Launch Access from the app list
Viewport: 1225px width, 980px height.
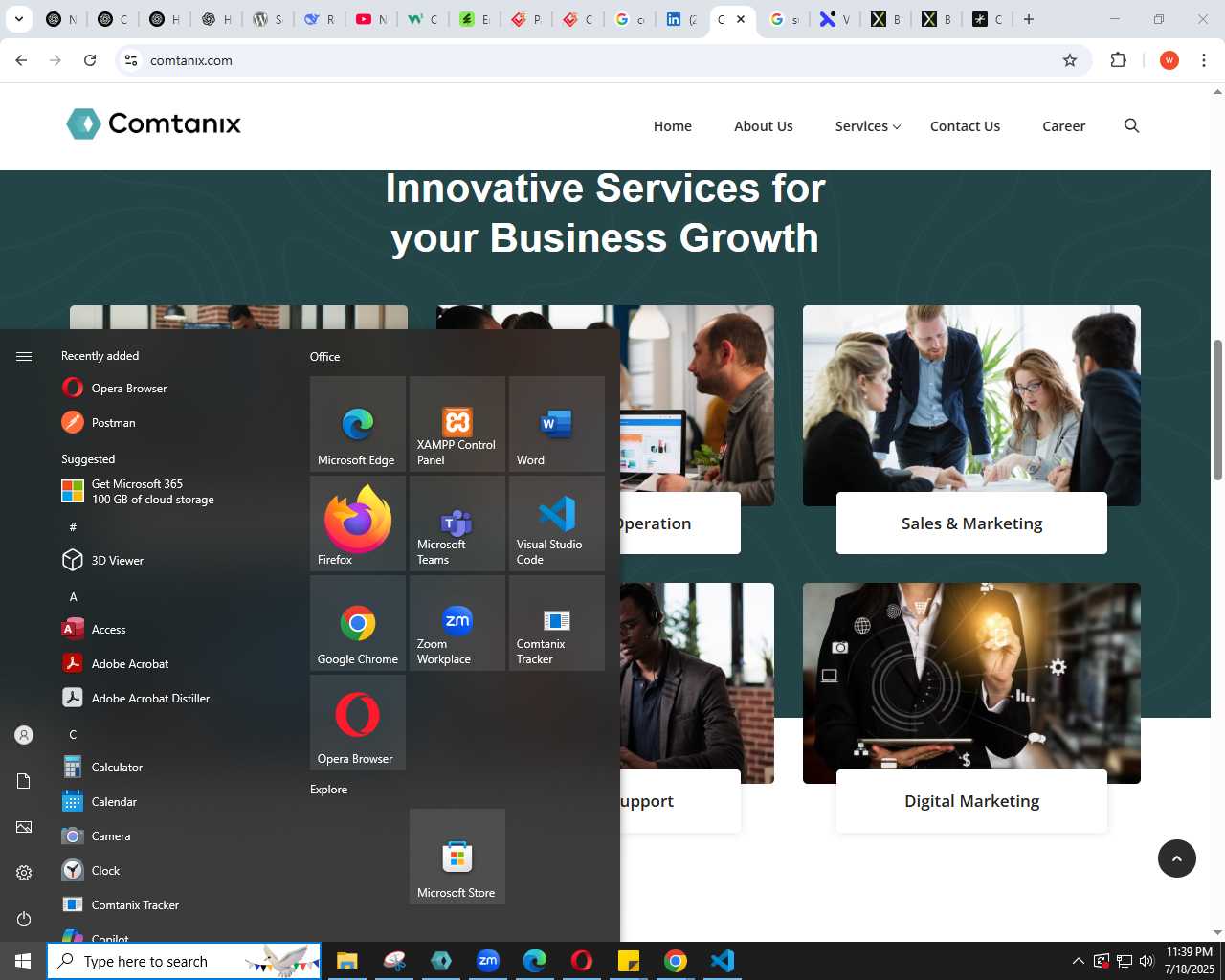(x=172, y=630)
